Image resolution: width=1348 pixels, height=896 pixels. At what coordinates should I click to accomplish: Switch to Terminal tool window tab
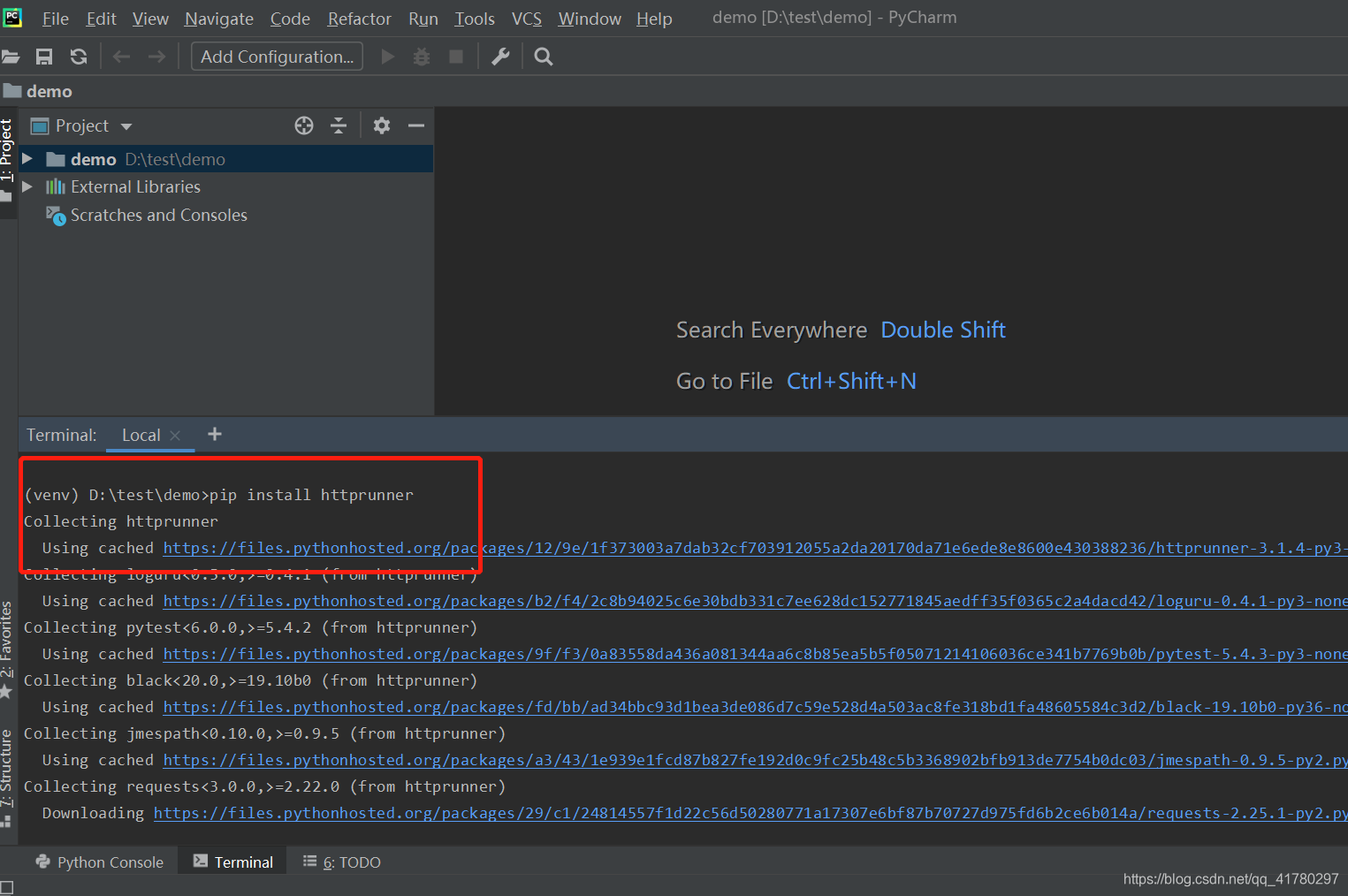(x=232, y=862)
